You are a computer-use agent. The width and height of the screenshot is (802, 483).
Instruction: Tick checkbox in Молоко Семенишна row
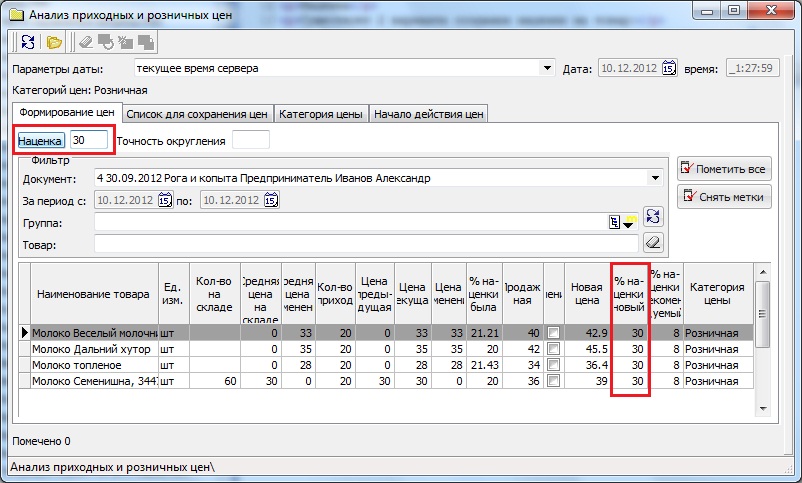(553, 381)
